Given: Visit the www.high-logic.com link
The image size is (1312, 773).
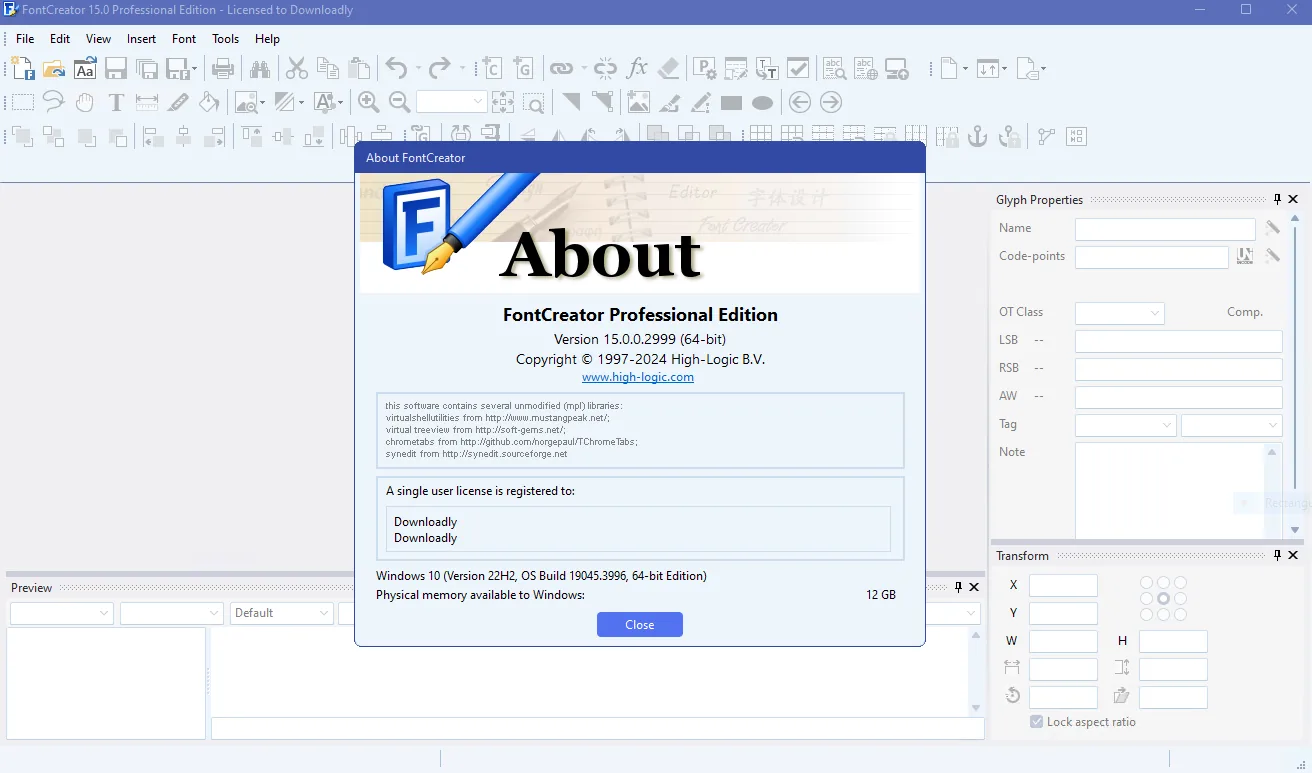Looking at the screenshot, I should tap(638, 377).
